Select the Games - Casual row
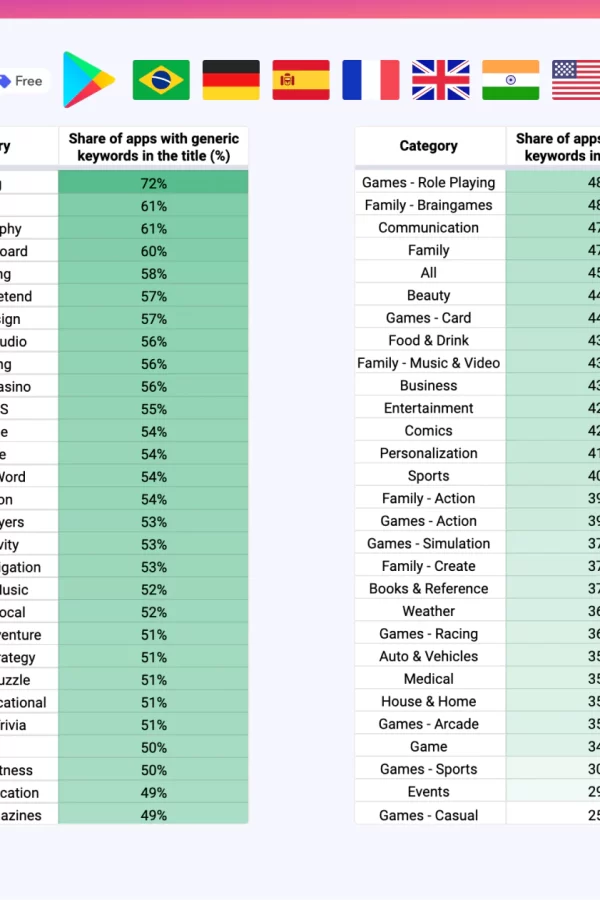Screen dimensions: 600x900 click(x=478, y=815)
